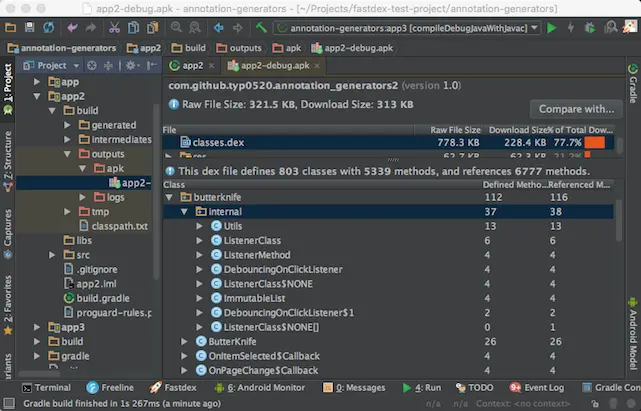The height and width of the screenshot is (411, 641).
Task: Select classpath.txt in project tree
Action: pyautogui.click(x=114, y=226)
